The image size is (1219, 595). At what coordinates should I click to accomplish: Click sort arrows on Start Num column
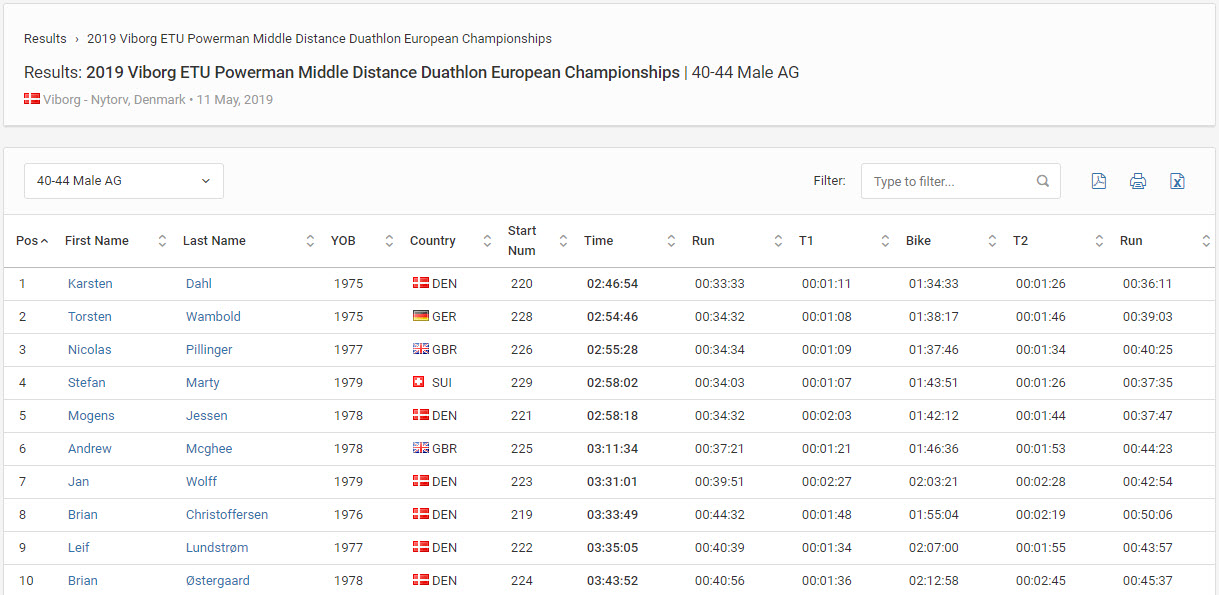(x=563, y=241)
